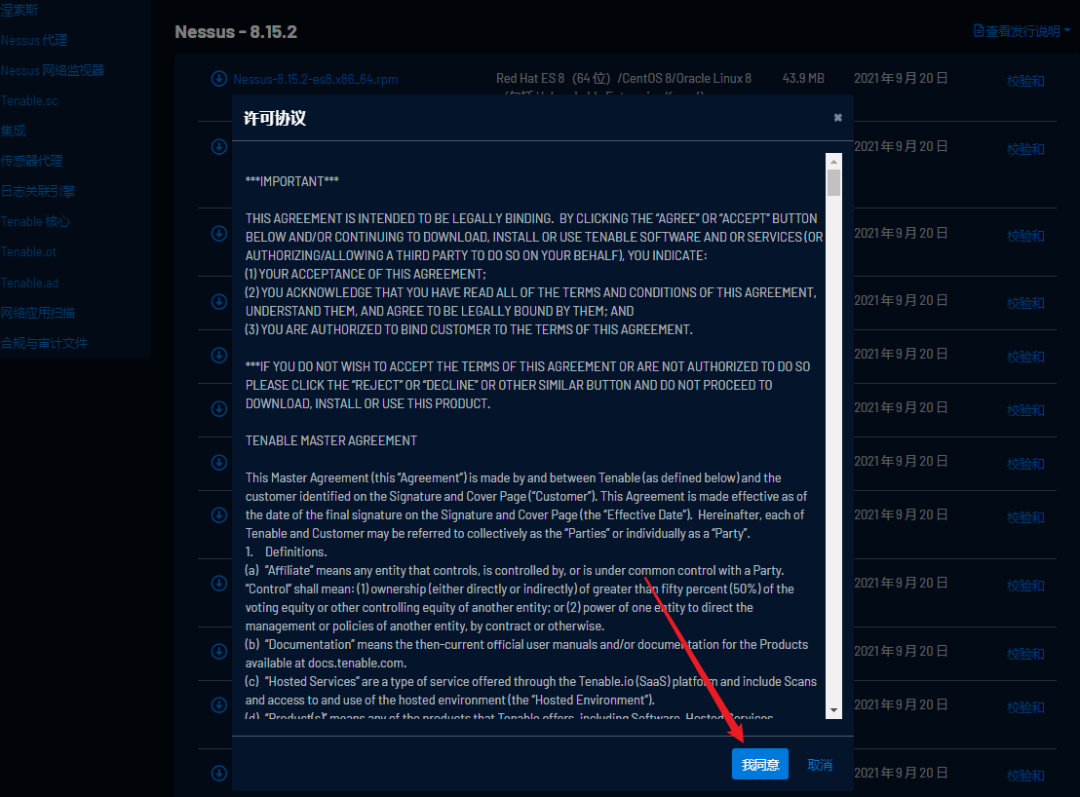Click 取消 to cancel the license dialog
Image resolution: width=1080 pixels, height=797 pixels.
tap(820, 765)
